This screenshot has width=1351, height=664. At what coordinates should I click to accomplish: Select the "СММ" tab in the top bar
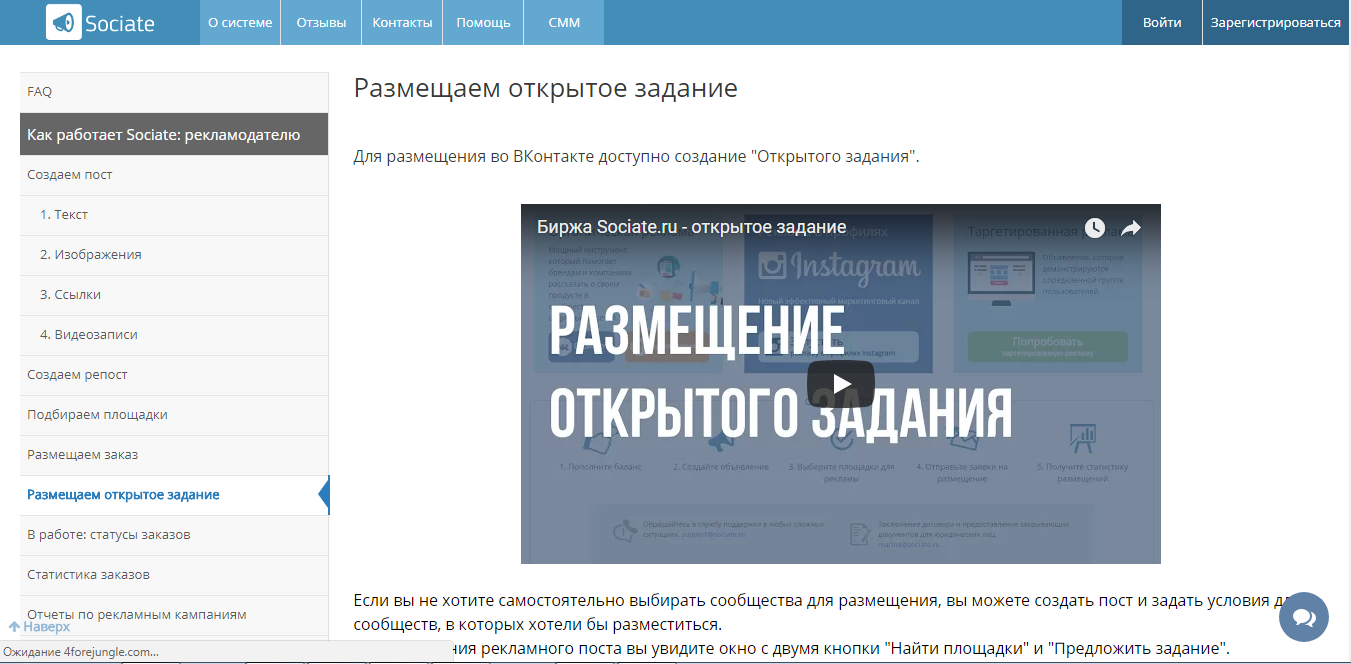563,21
